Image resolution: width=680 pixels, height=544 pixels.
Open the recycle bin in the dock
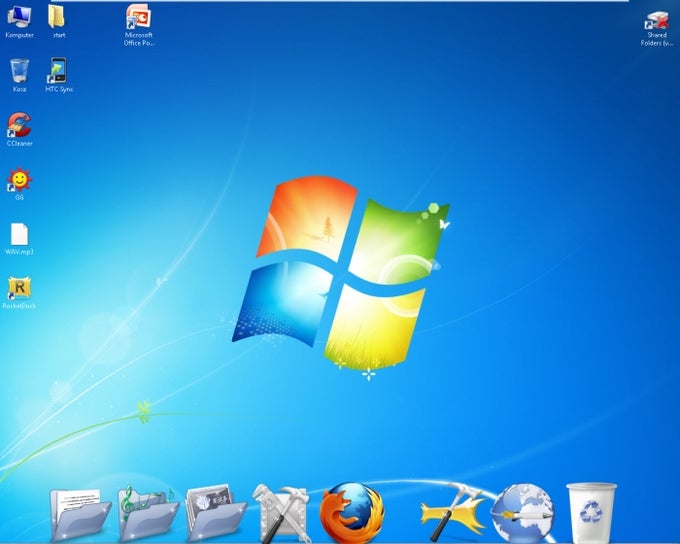click(591, 513)
